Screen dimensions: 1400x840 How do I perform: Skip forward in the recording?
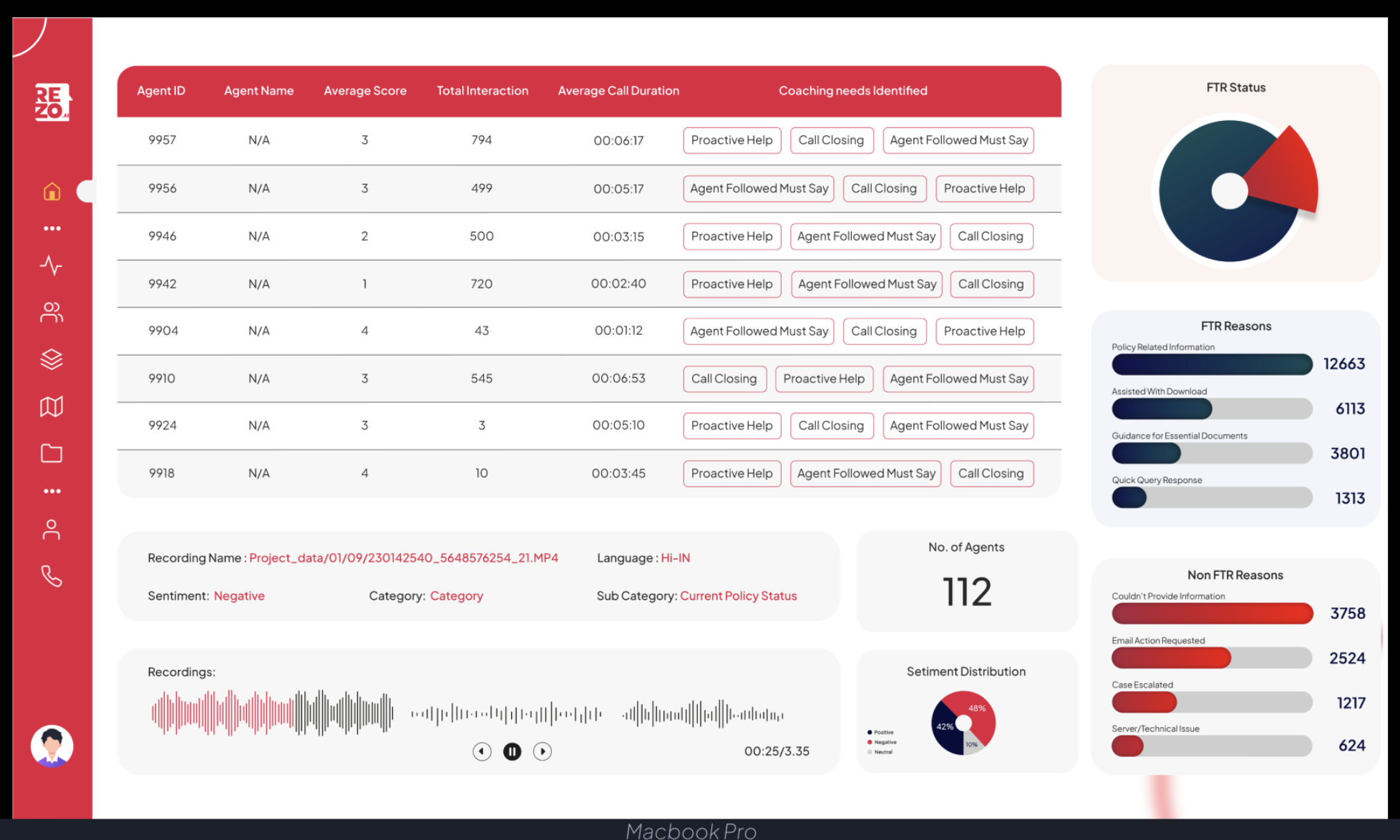coord(543,751)
